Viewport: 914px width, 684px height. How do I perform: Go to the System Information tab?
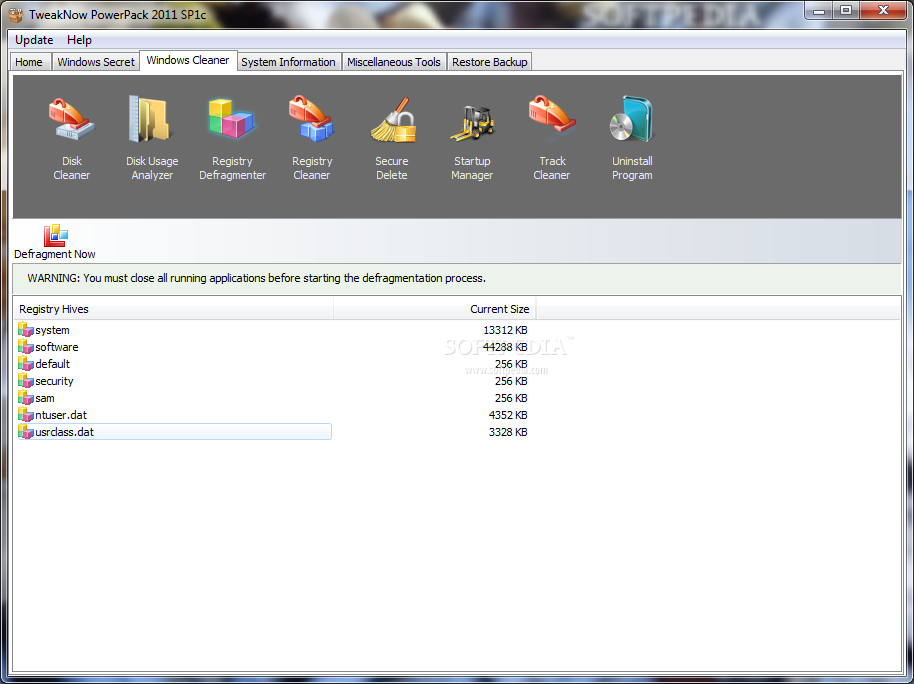point(289,62)
